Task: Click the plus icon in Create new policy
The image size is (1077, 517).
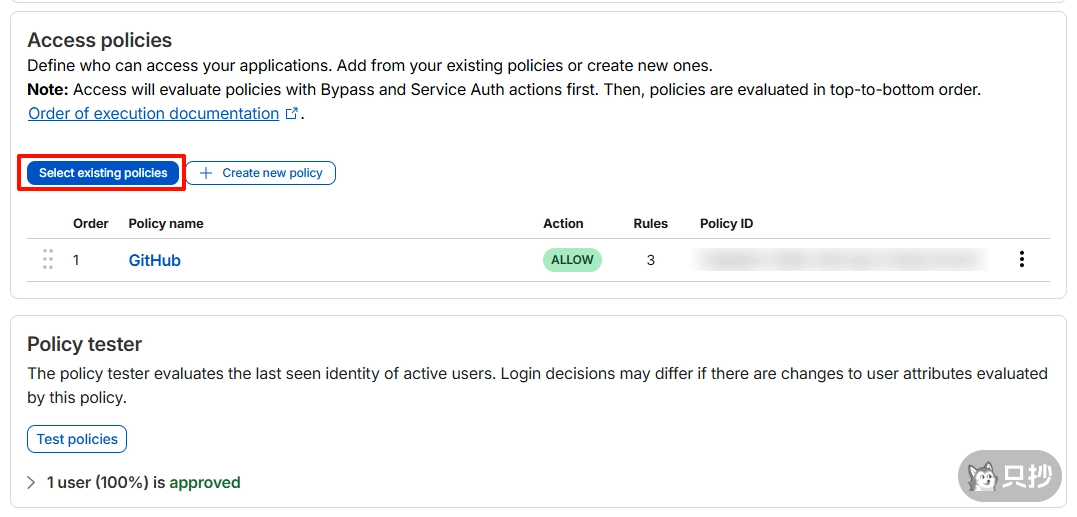Action: pyautogui.click(x=206, y=173)
